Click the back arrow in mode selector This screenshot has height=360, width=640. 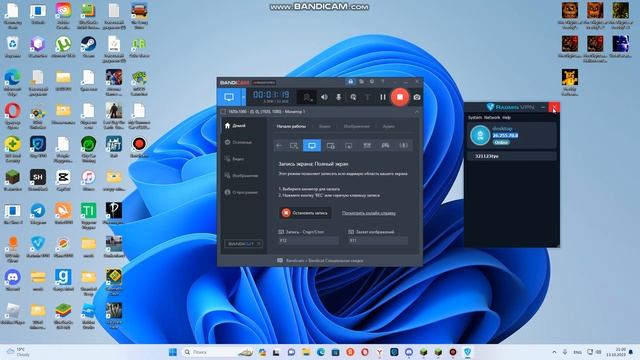pos(279,145)
